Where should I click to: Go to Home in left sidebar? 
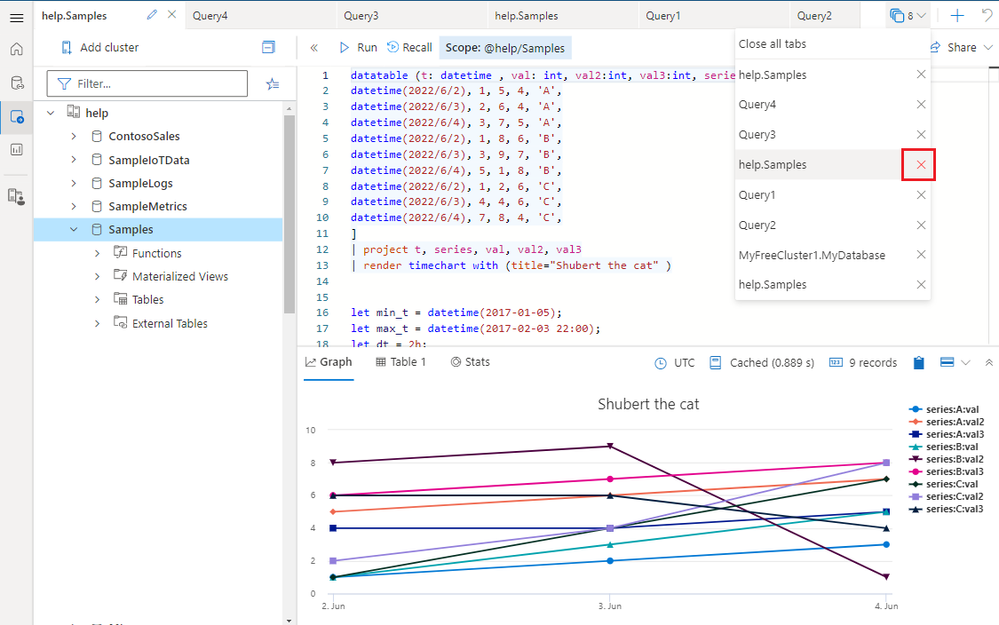point(17,49)
